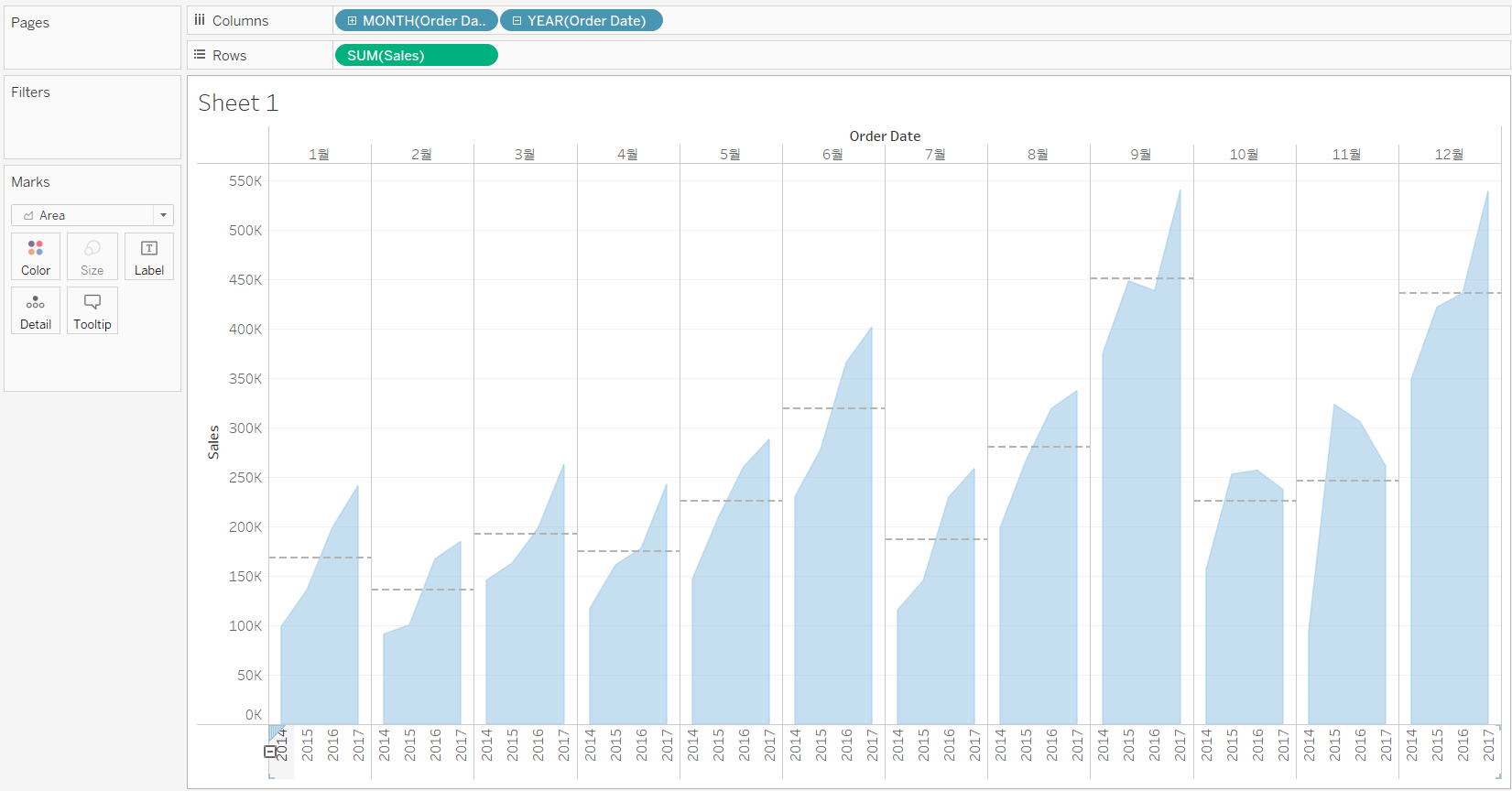The width and height of the screenshot is (1512, 791).
Task: Select the 9월 column header
Action: [1141, 154]
